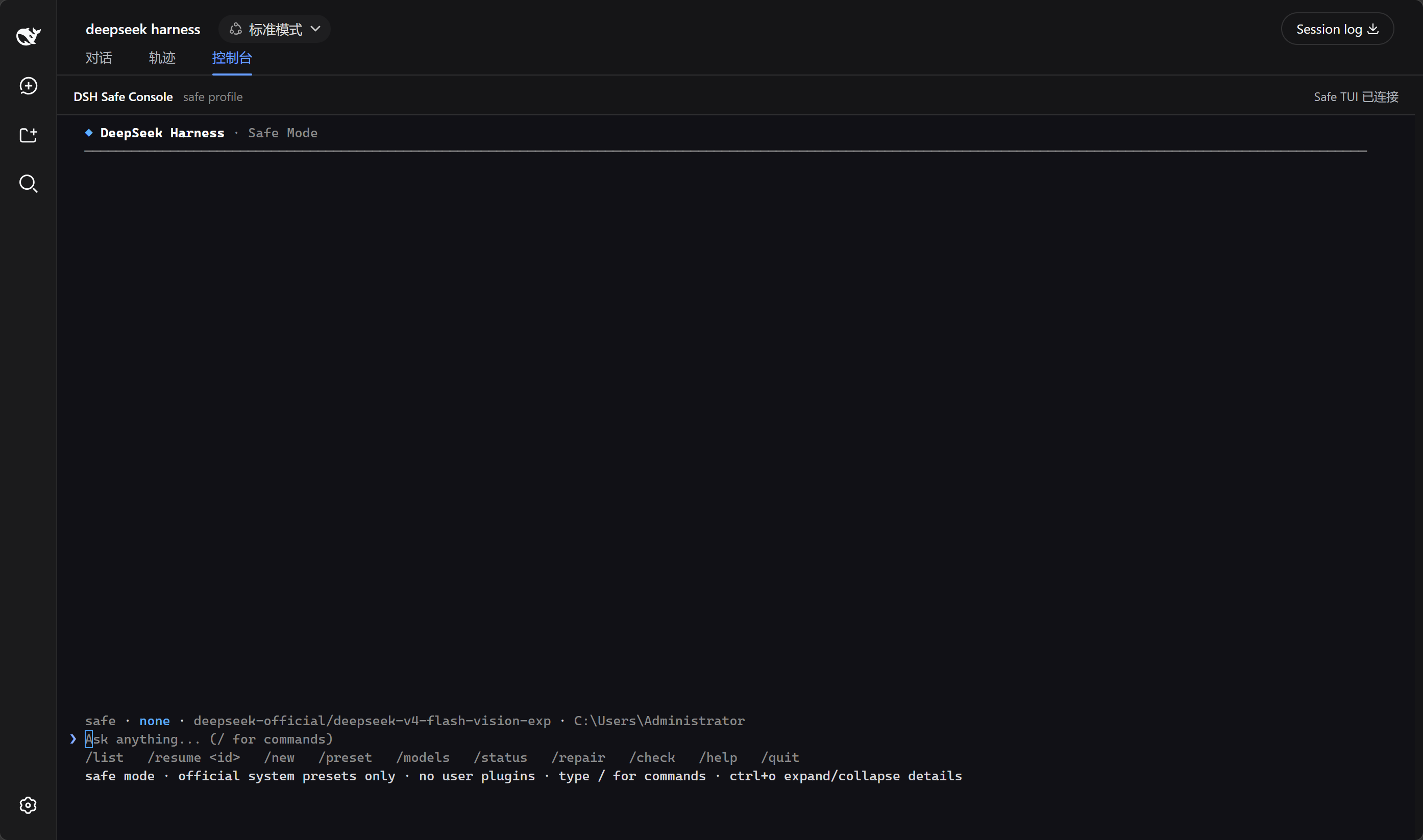The height and width of the screenshot is (840, 1423).
Task: Click the blue prompt chevron symbol
Action: [73, 738]
